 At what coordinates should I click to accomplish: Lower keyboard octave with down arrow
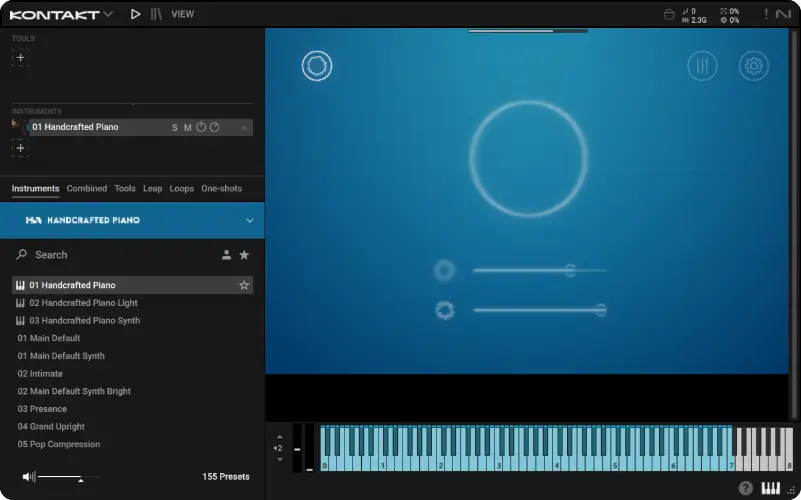pos(279,460)
